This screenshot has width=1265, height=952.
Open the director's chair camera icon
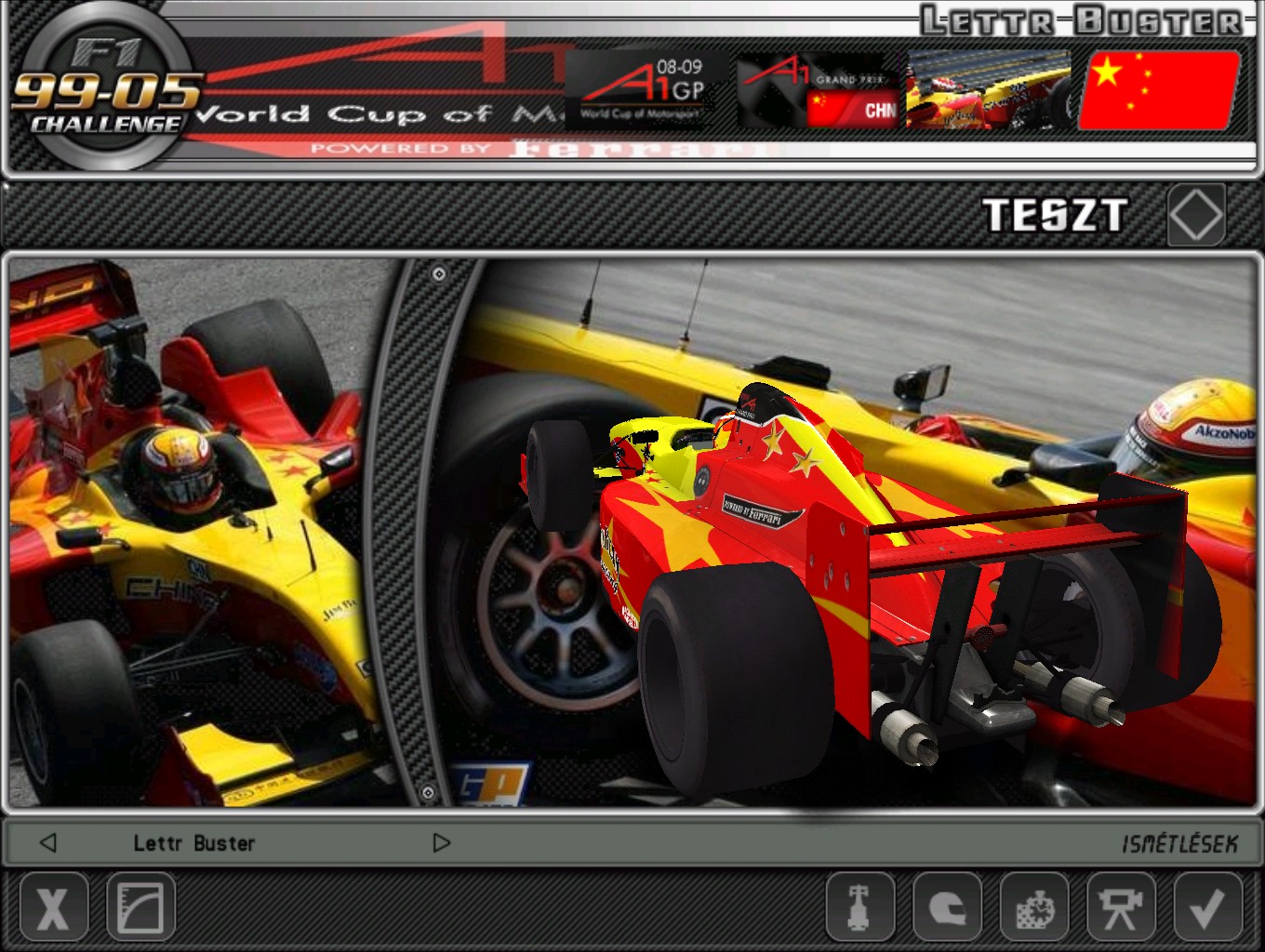(x=1121, y=906)
